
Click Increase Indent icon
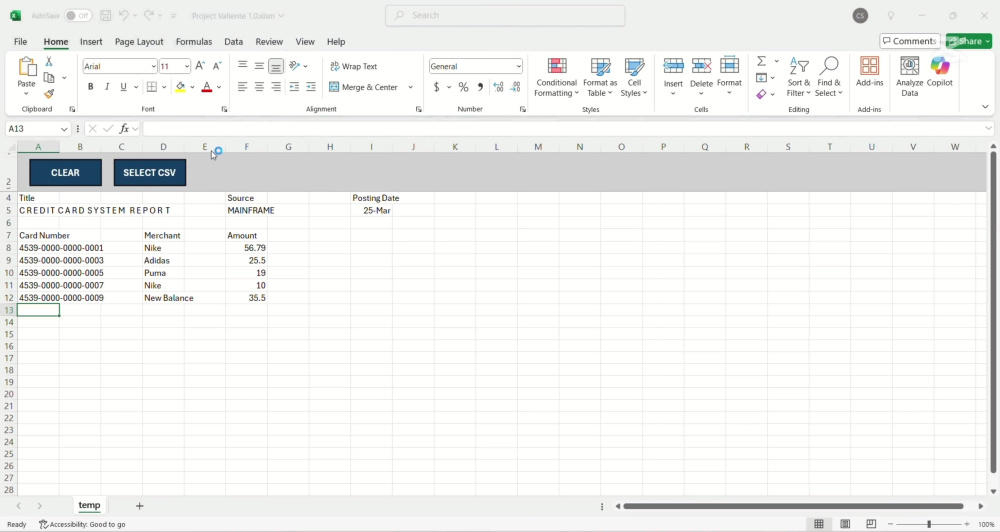(311, 87)
